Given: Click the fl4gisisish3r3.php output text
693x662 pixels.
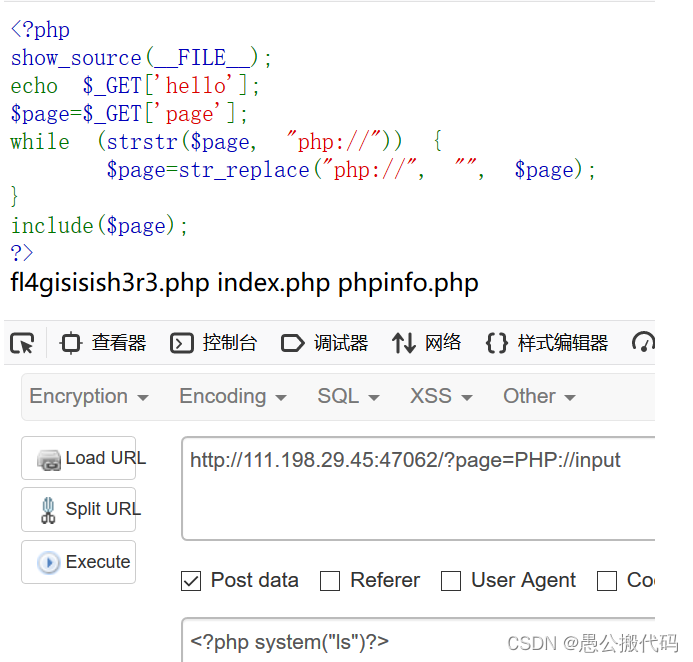Looking at the screenshot, I should tap(110, 283).
